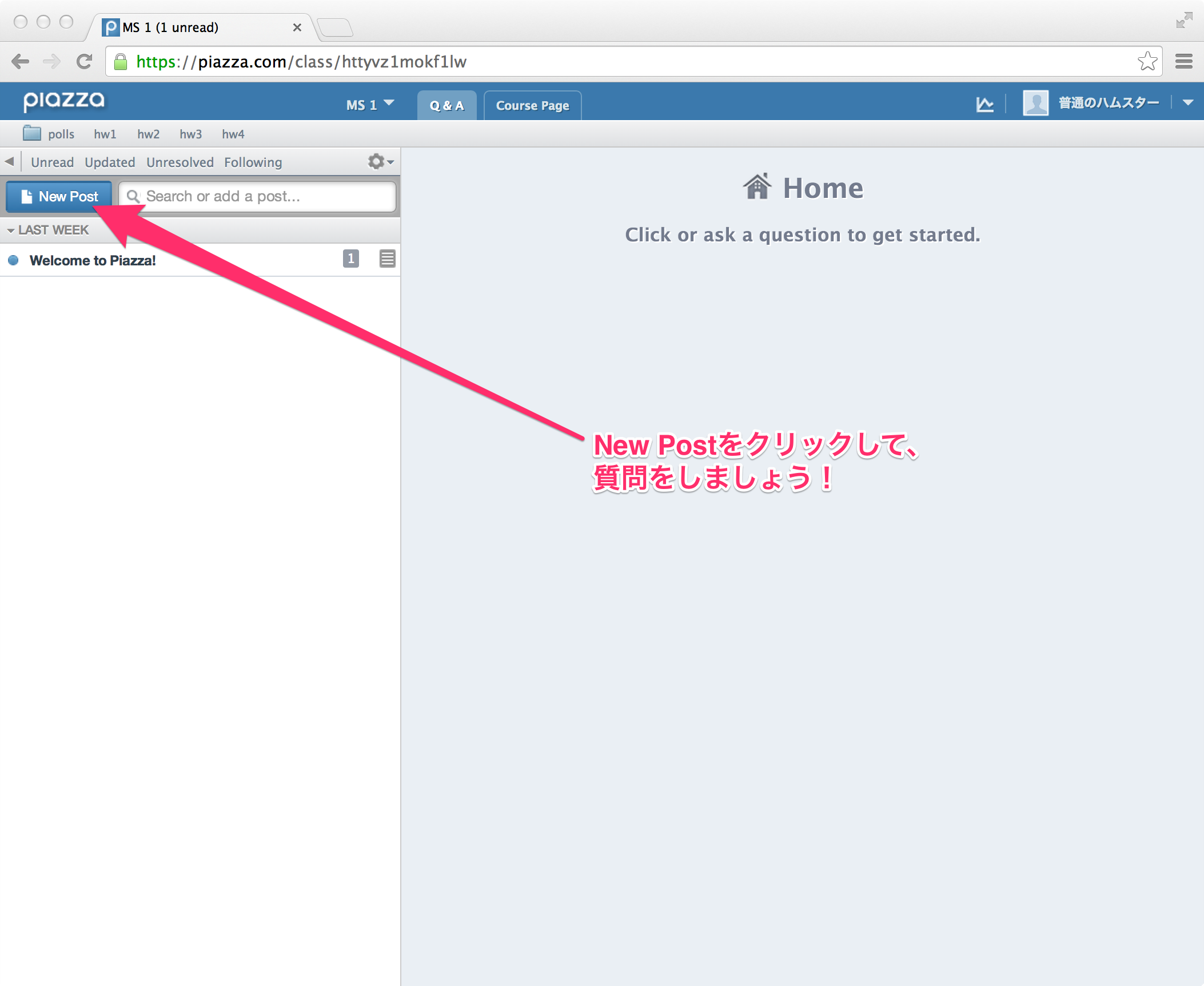Click the search or add a post field
Screen dimensions: 1204x986
tap(240, 196)
